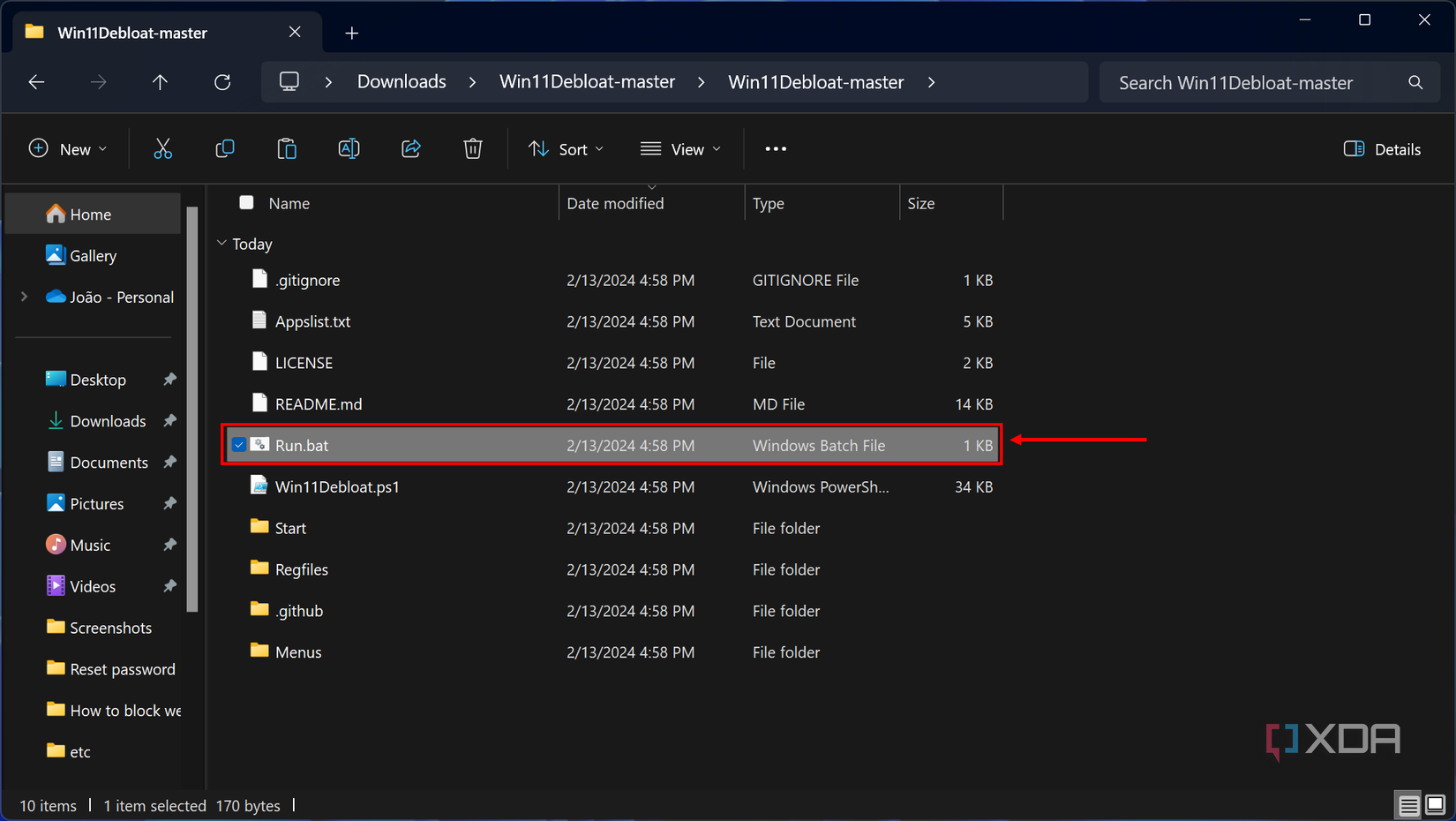The image size is (1456, 821).
Task: Open the Sort dropdown
Action: [566, 149]
